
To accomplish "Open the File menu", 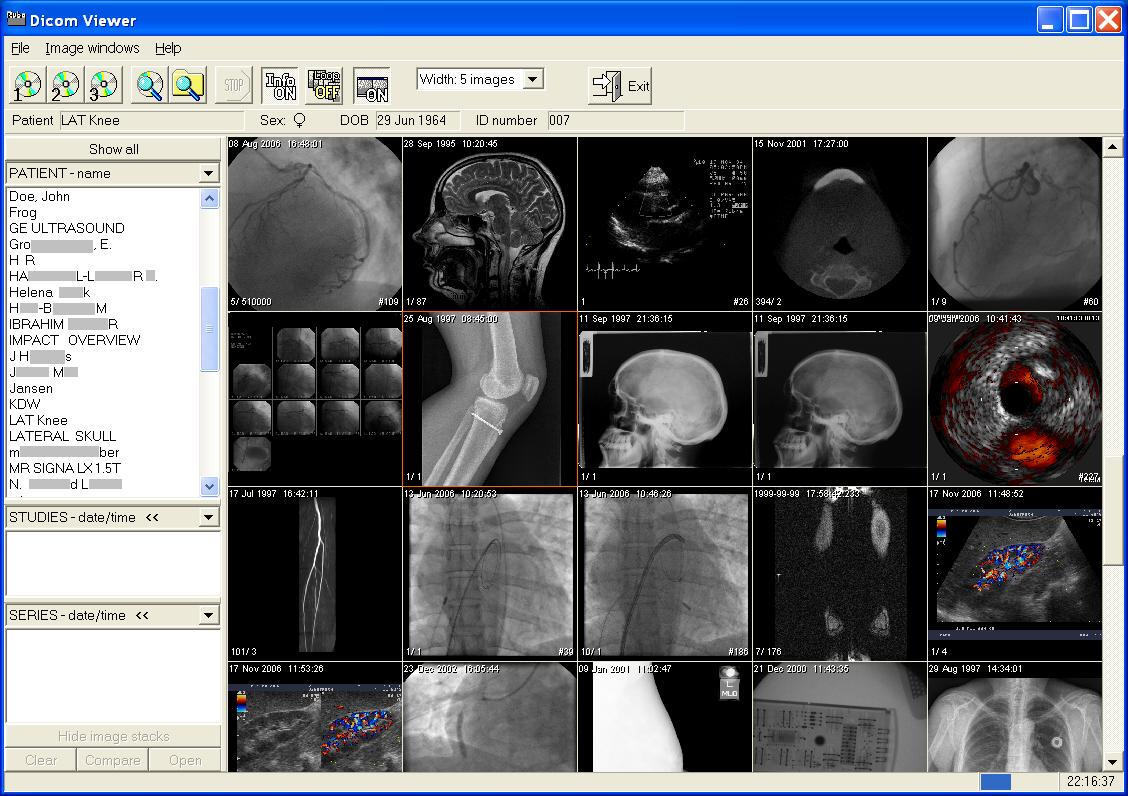I will (x=20, y=48).
